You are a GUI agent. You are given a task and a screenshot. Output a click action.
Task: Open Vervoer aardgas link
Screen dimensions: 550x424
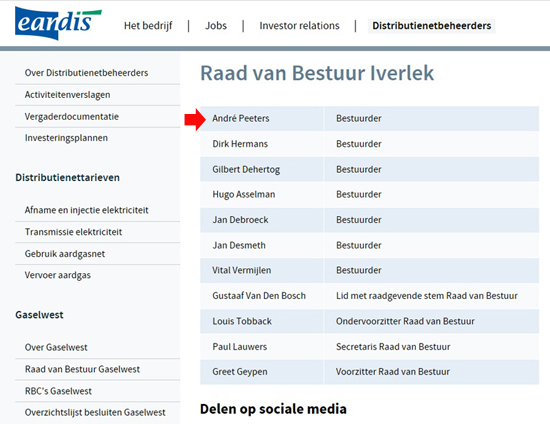(x=58, y=275)
